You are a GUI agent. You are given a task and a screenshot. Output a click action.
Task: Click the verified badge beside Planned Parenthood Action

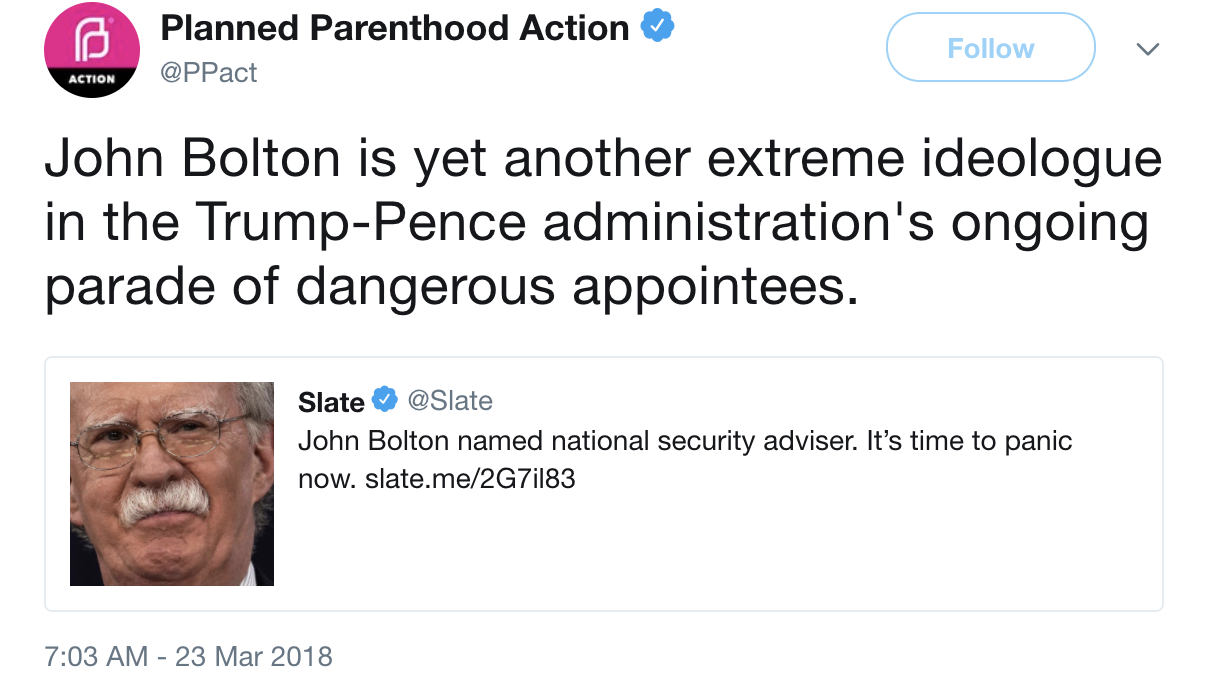pos(657,28)
